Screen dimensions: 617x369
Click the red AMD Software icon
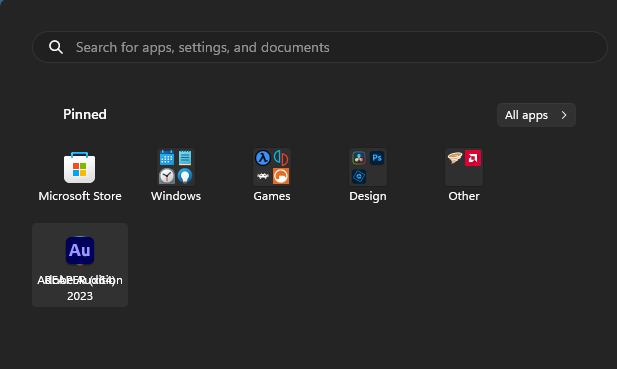pos(473,158)
